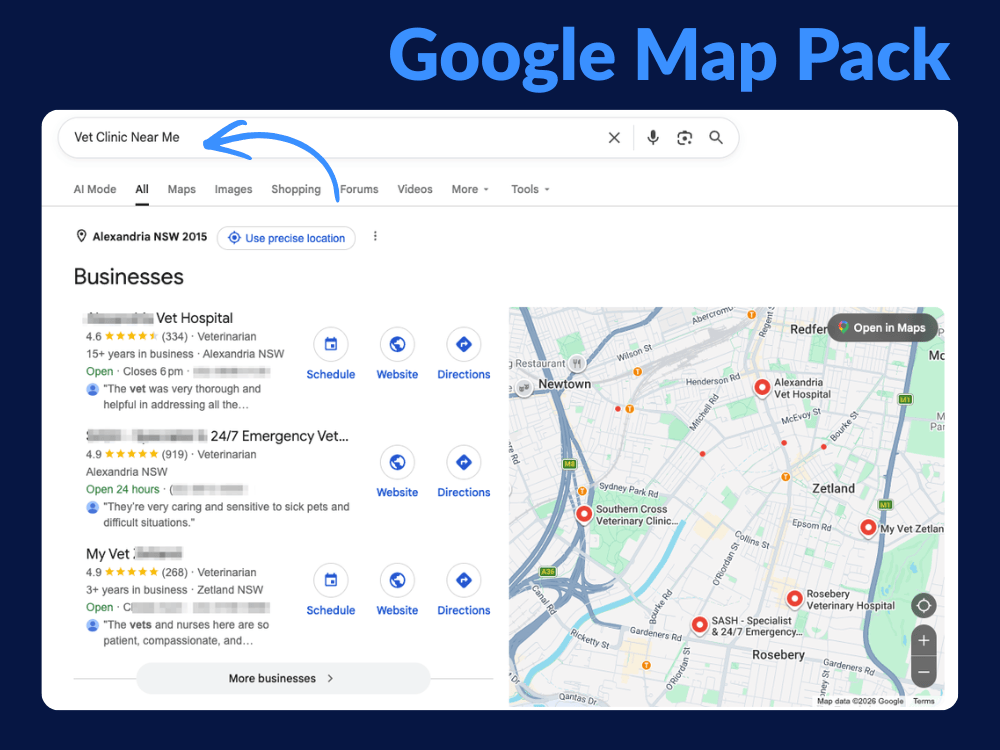Image resolution: width=1000 pixels, height=750 pixels.
Task: Click Alexandria Vet Hospital map pin
Action: [x=761, y=387]
